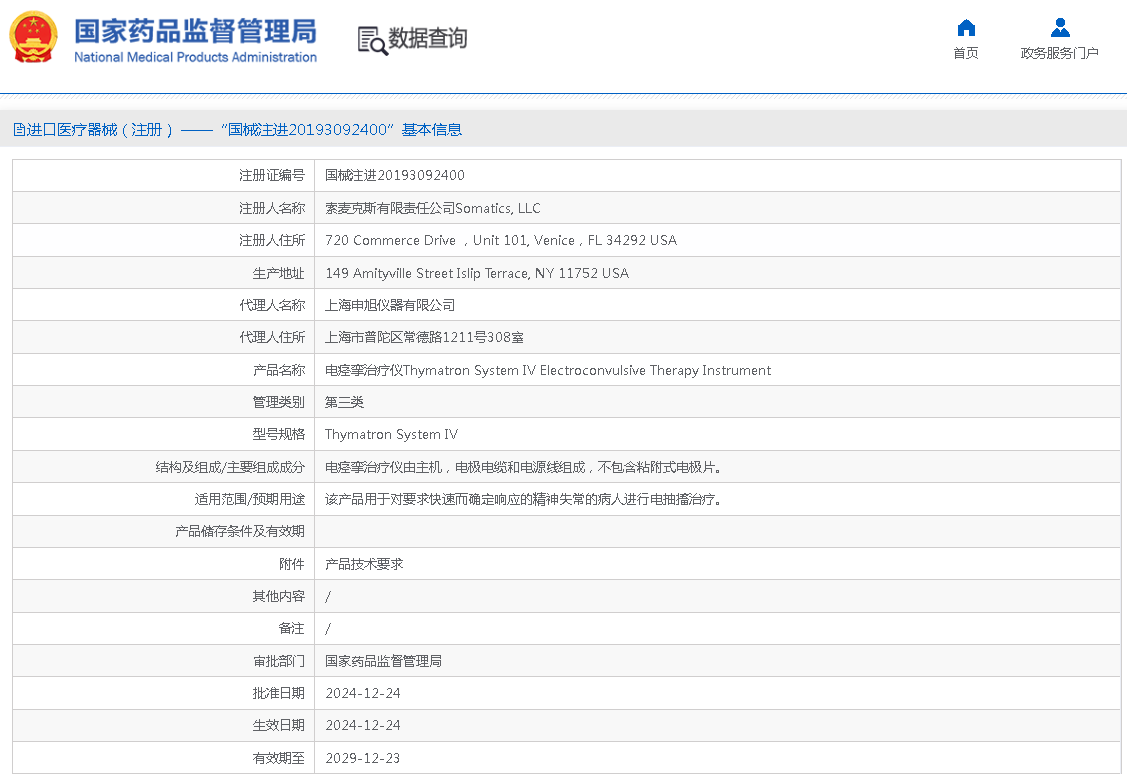The image size is (1127, 774).
Task: Click the expiry date 2029-12-23
Action: [362, 758]
